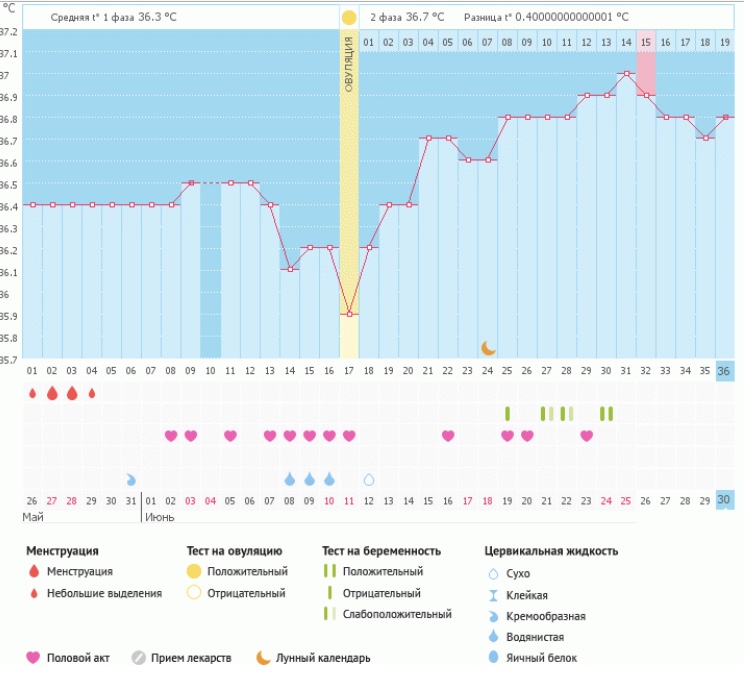Click the vertical ОВУЛЯЦИЯ column label
Screen dimensions: 744x678
[349, 65]
